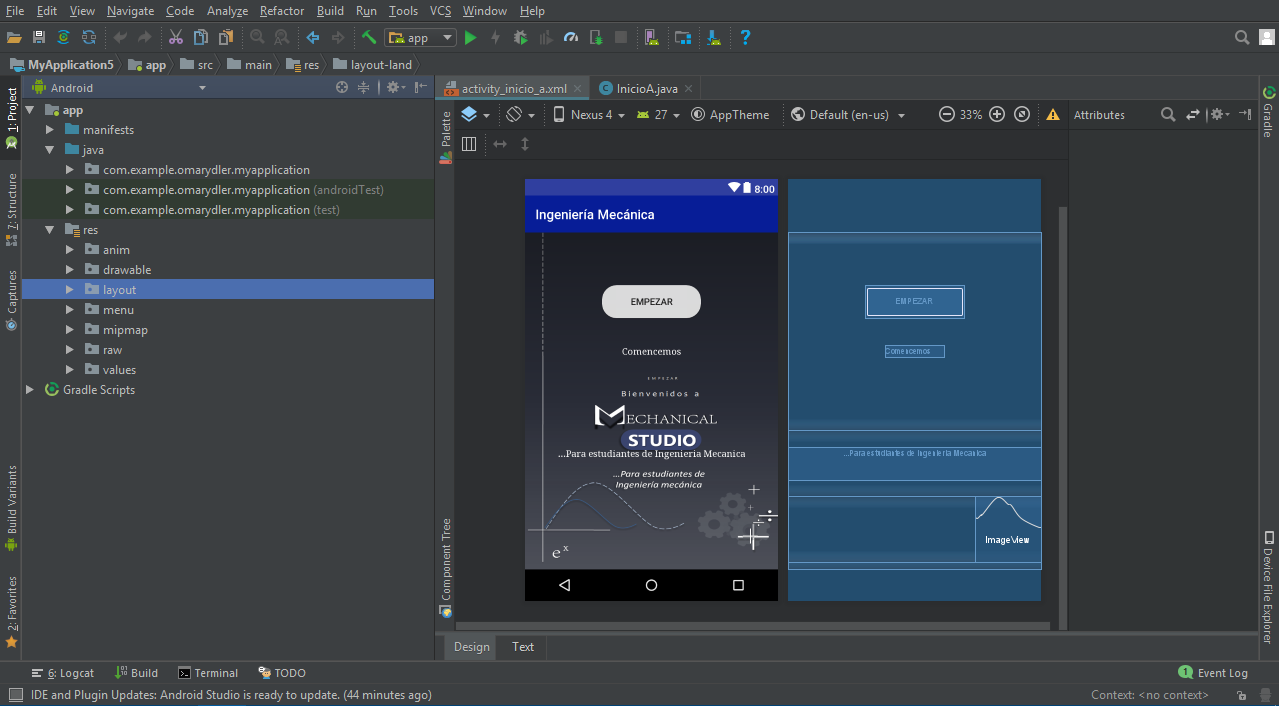Open the Terminal tool window
1279x706 pixels.
coord(208,673)
